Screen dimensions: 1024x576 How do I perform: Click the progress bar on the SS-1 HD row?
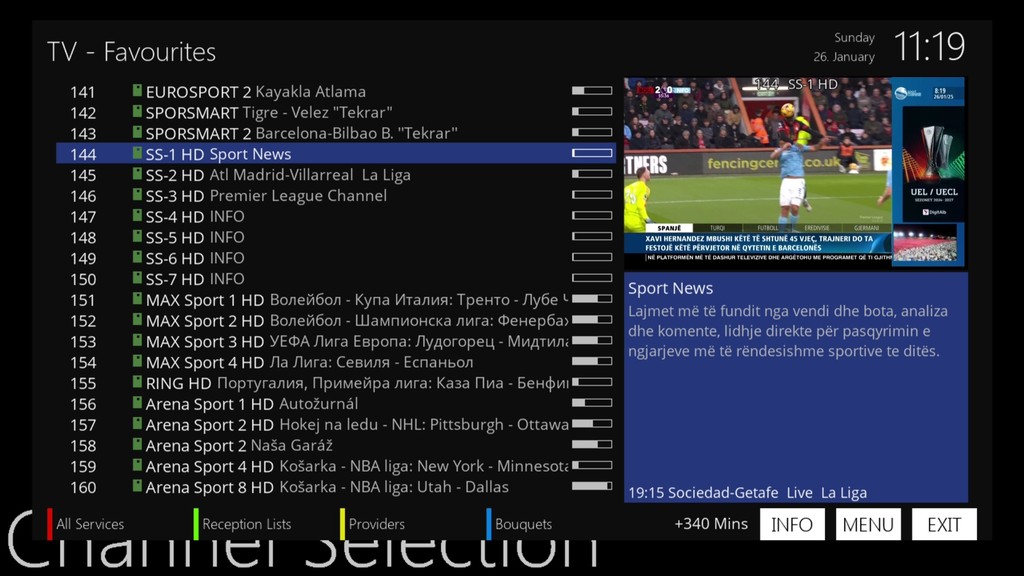click(x=592, y=153)
